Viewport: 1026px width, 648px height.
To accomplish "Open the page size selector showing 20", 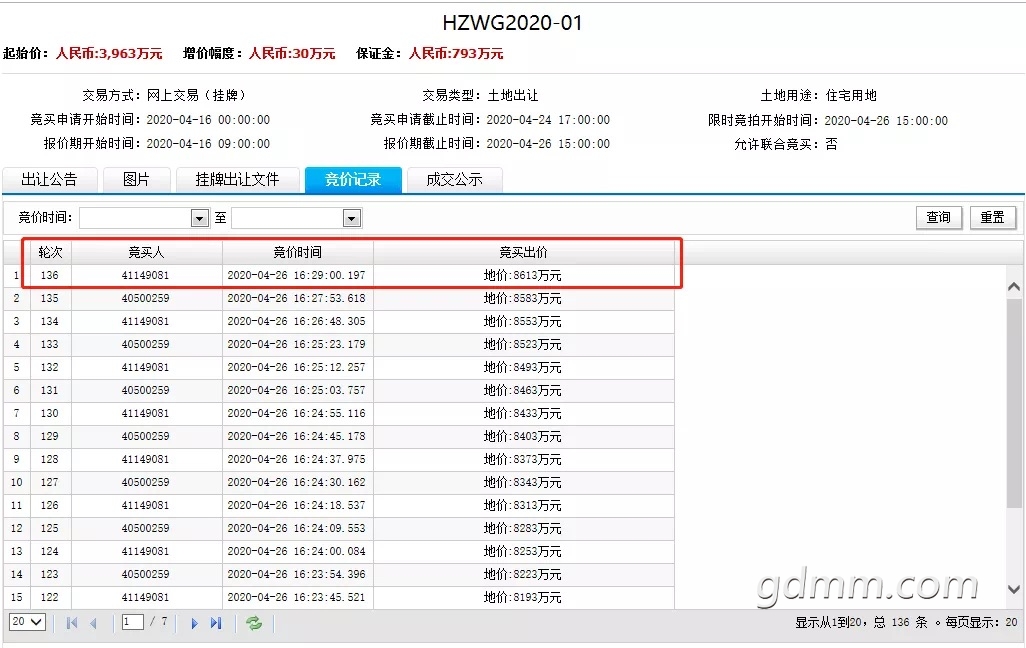I will (x=27, y=622).
